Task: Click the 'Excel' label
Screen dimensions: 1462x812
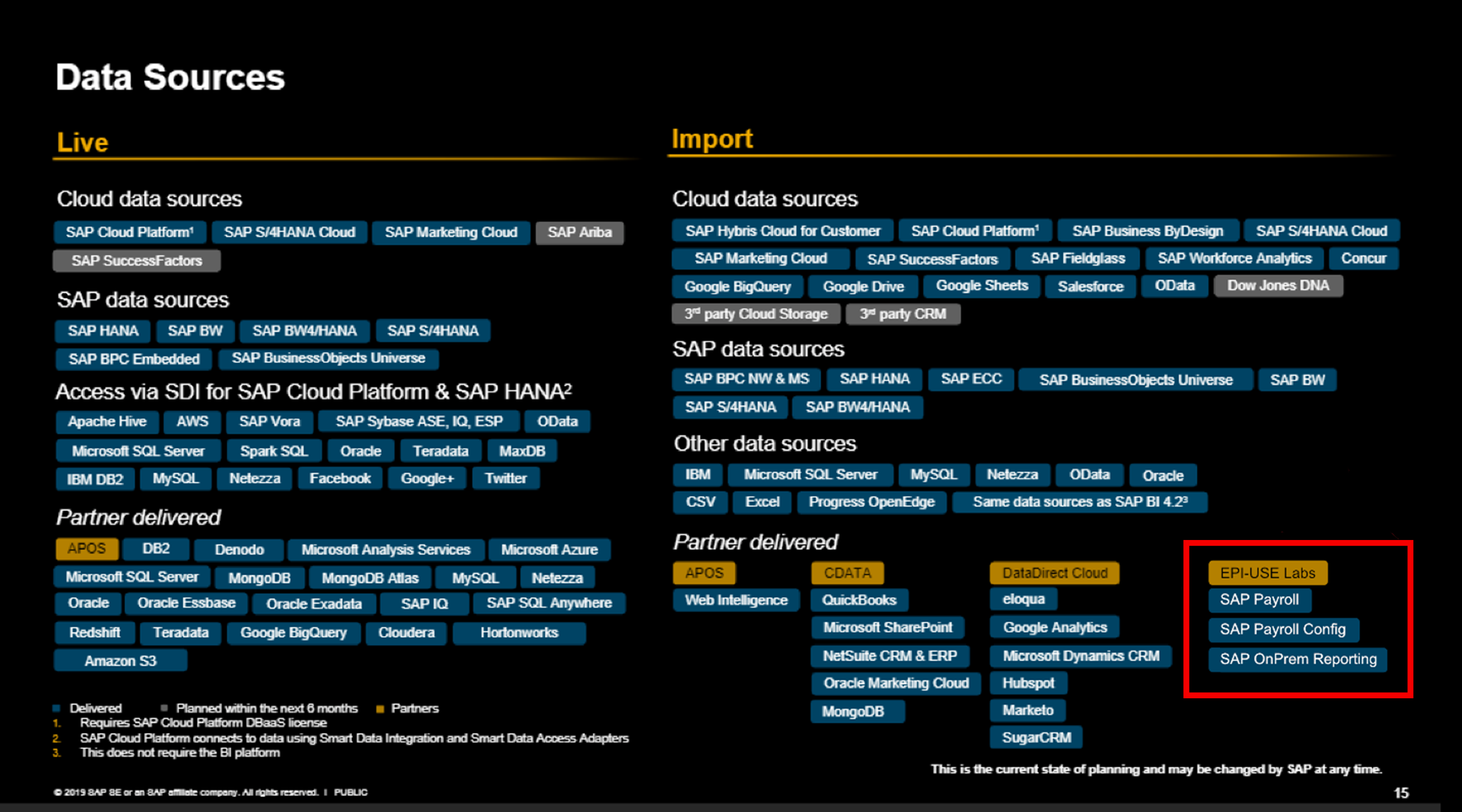Action: point(762,503)
